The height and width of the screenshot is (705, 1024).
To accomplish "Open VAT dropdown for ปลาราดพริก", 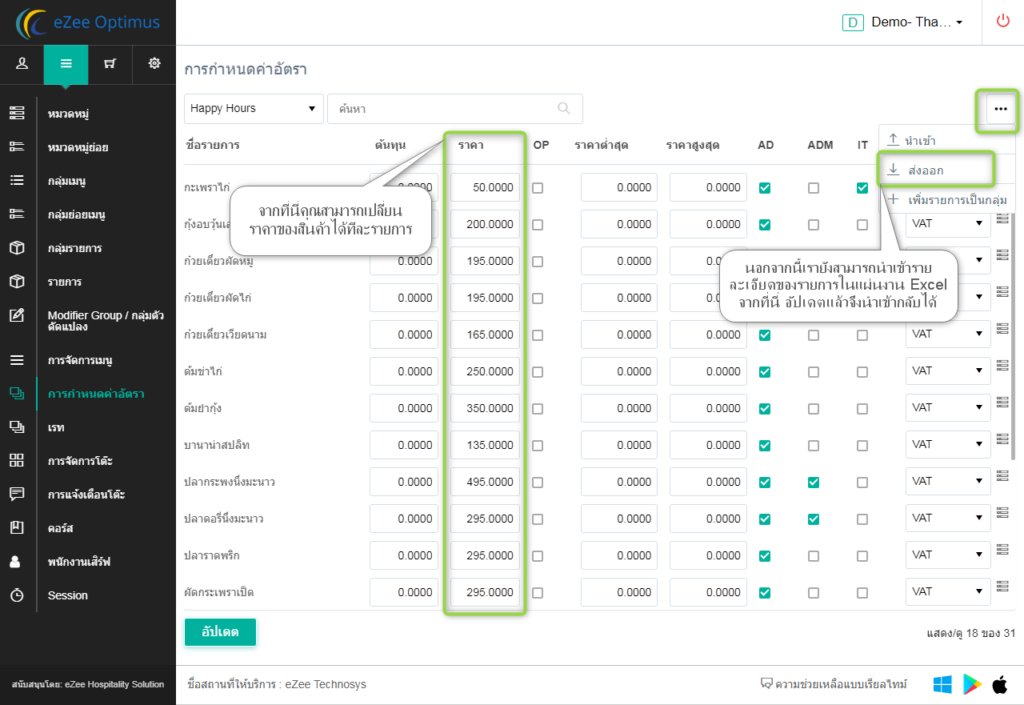I will [x=947, y=555].
